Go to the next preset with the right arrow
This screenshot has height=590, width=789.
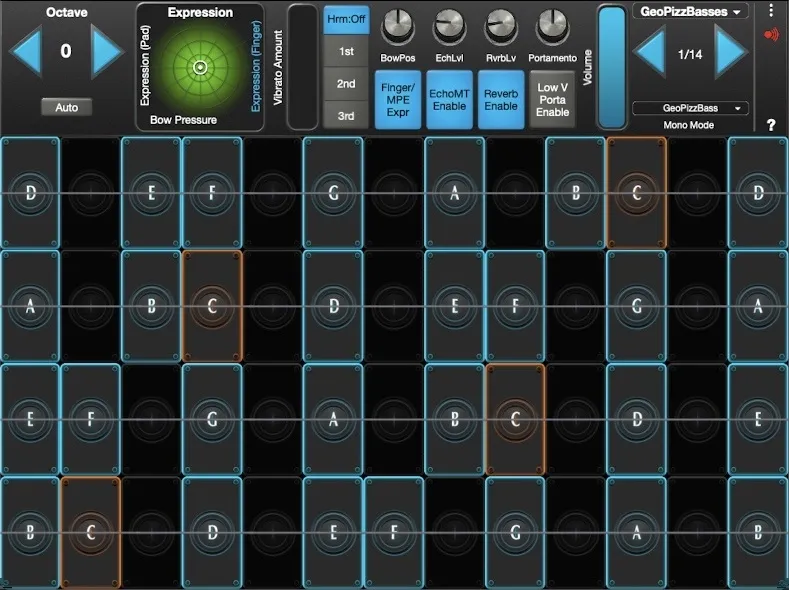[731, 52]
